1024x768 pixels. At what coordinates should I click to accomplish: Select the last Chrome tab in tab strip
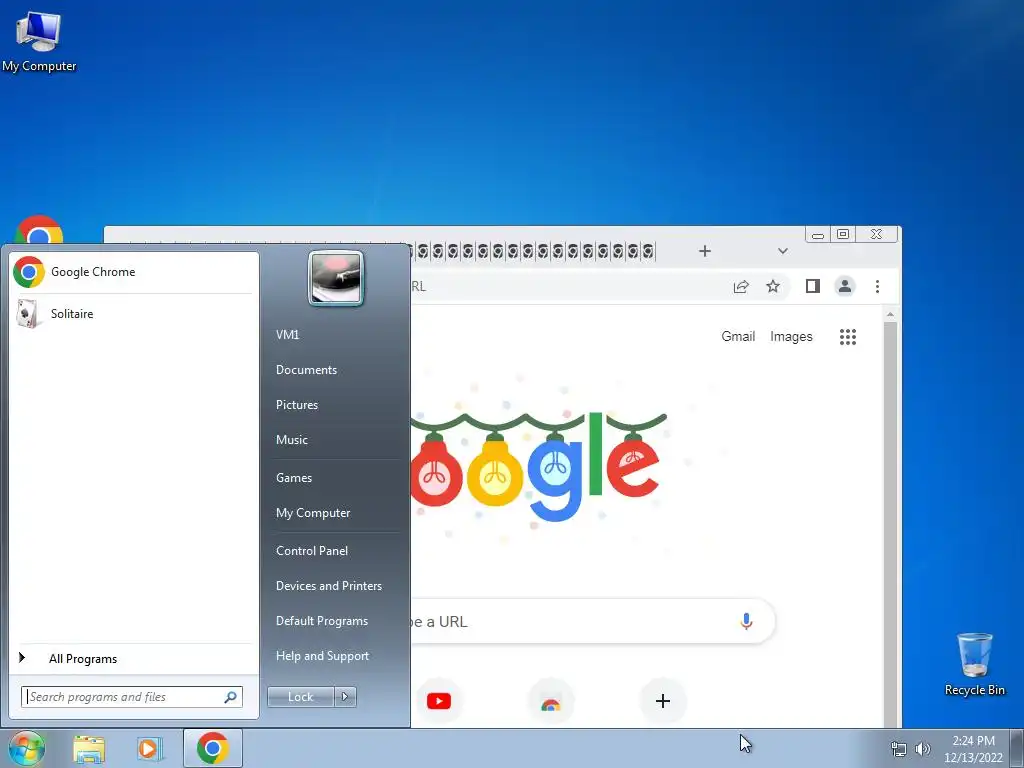click(x=648, y=251)
